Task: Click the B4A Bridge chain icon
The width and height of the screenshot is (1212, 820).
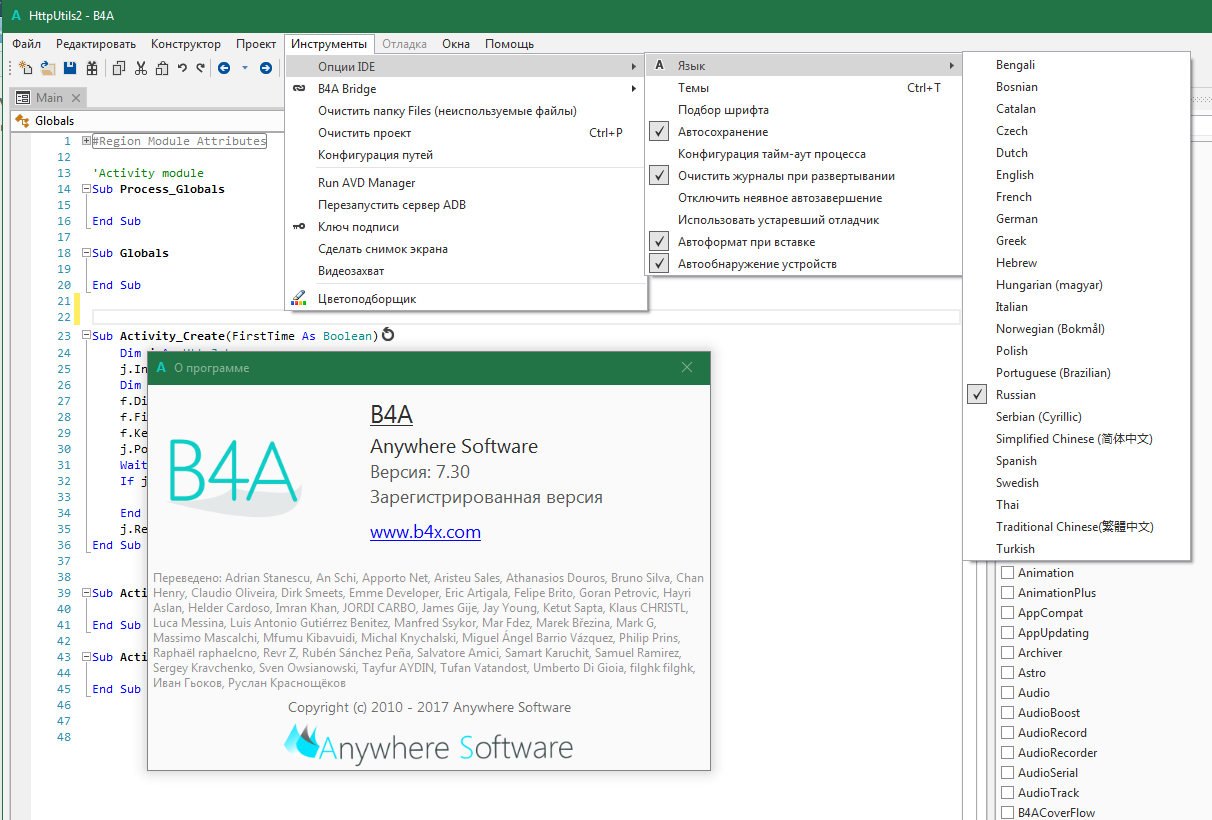Action: point(299,89)
